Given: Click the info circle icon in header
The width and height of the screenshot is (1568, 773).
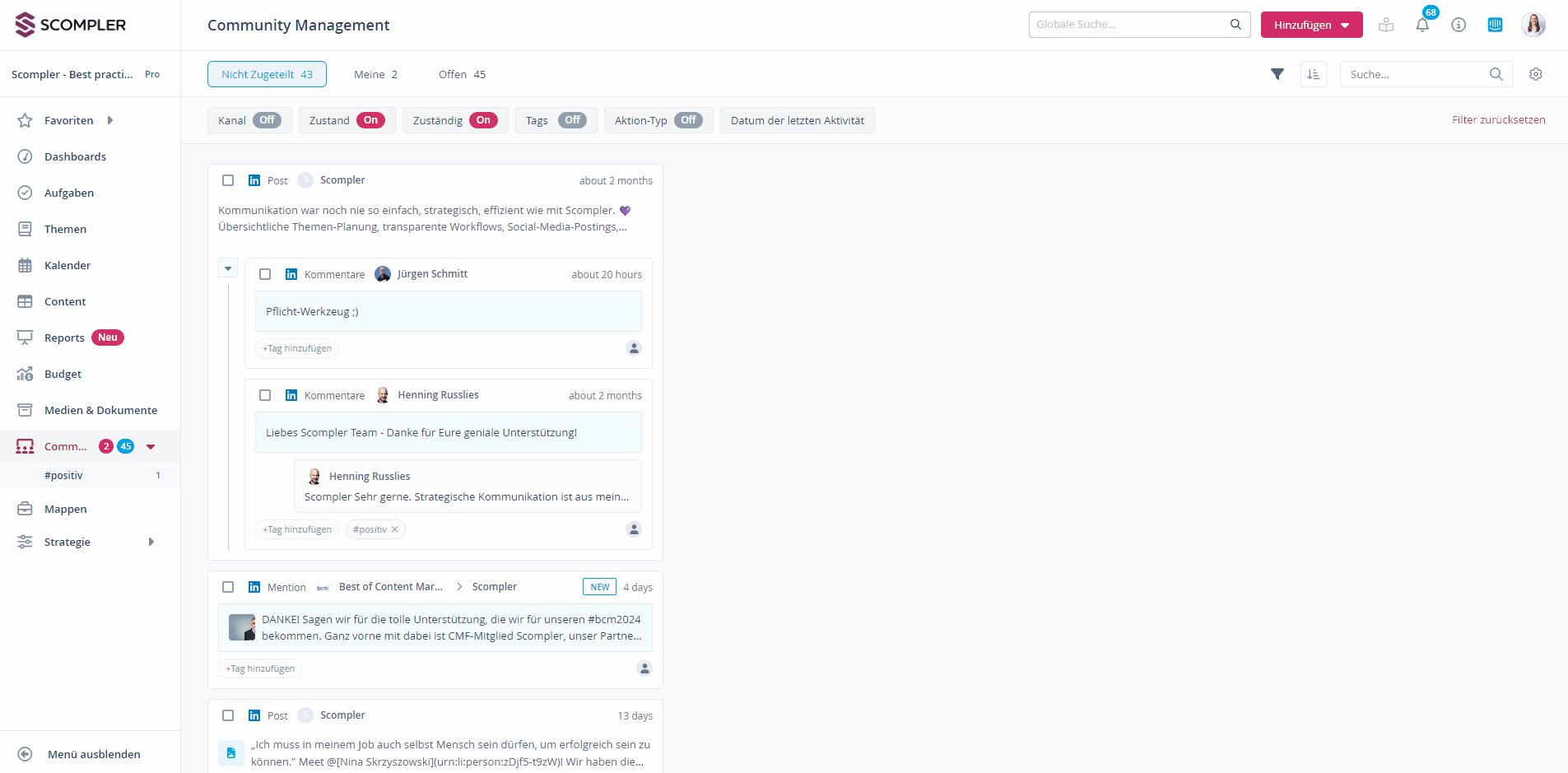Looking at the screenshot, I should point(1459,25).
